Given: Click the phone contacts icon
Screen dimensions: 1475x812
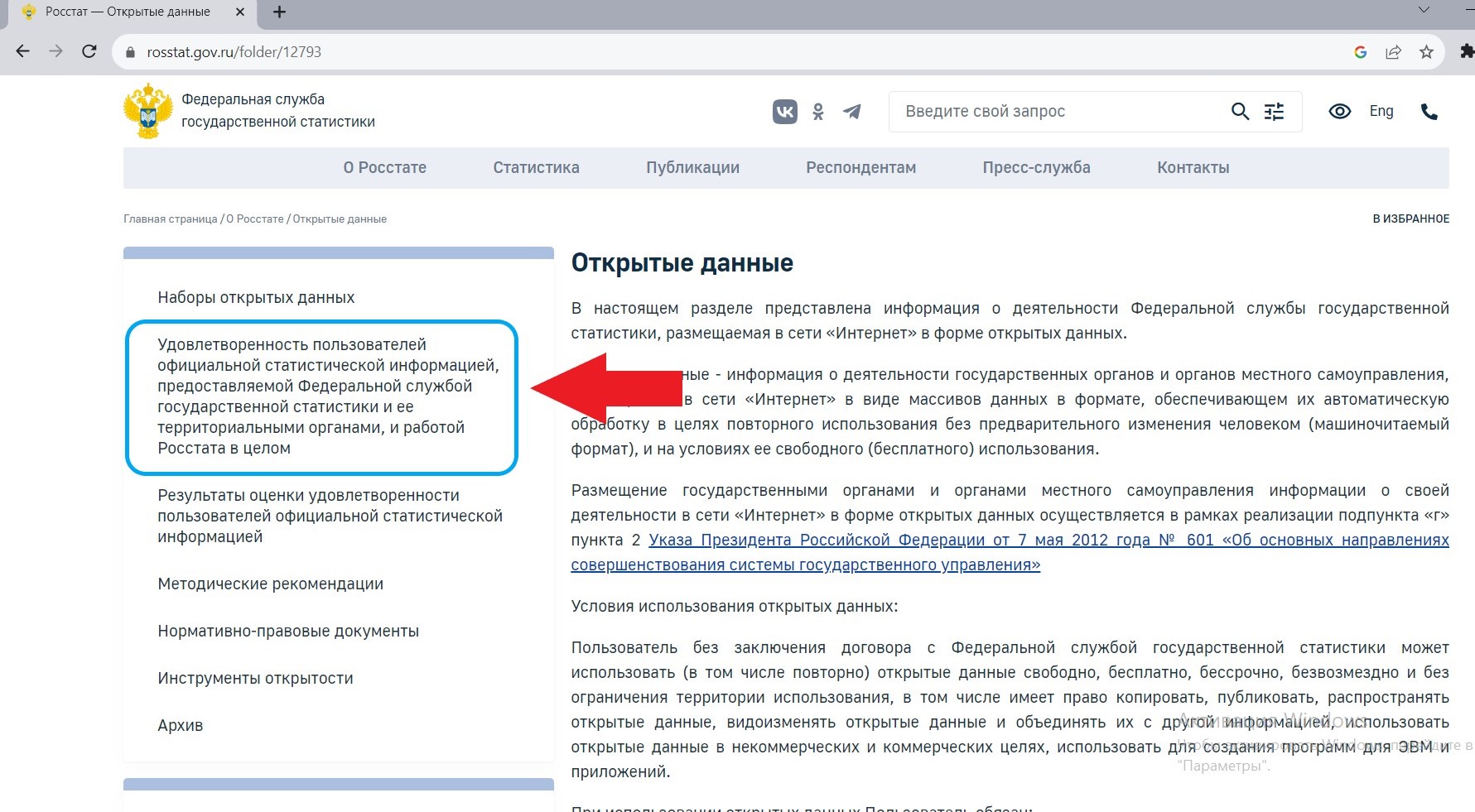Looking at the screenshot, I should point(1429,112).
